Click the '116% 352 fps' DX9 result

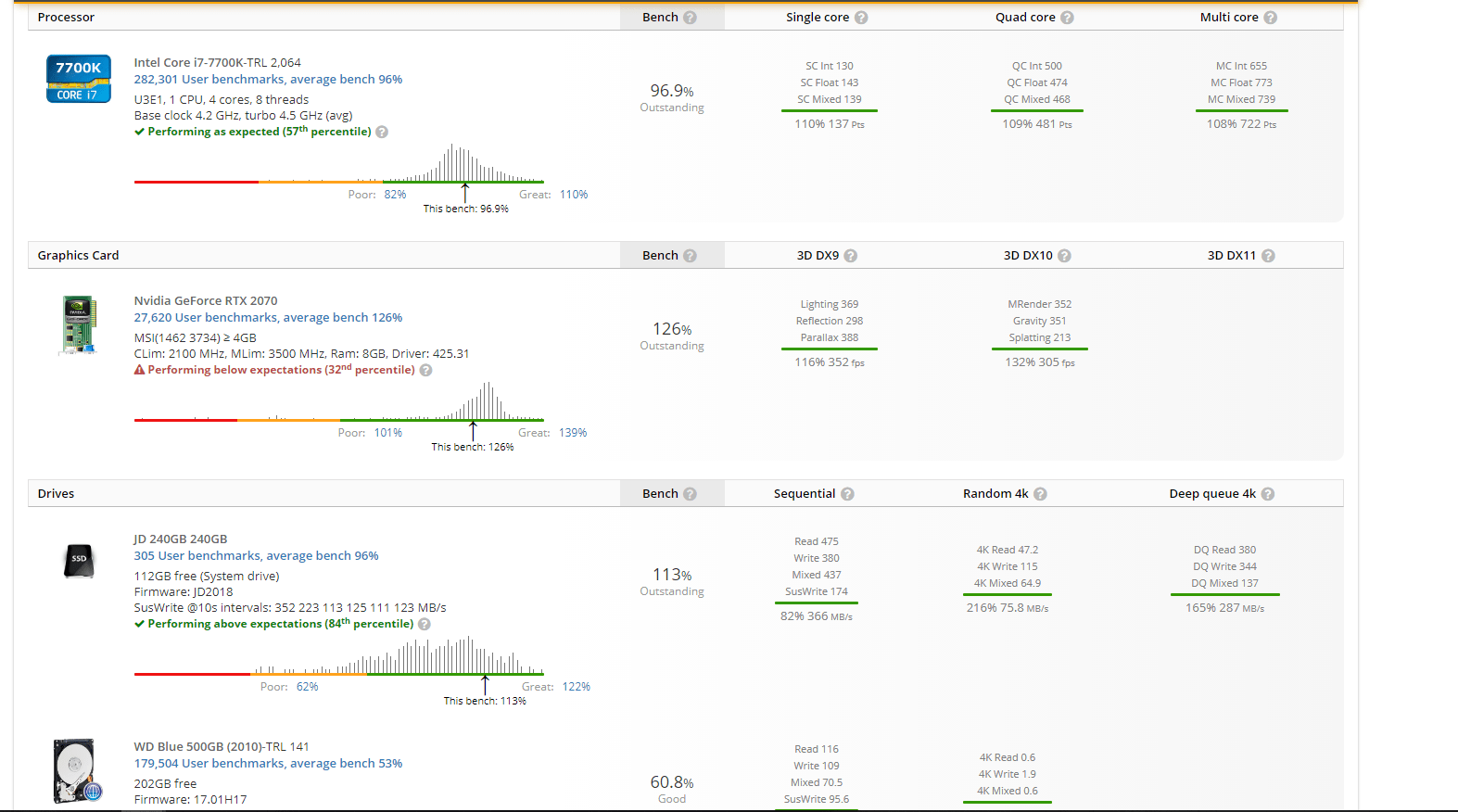tap(830, 362)
